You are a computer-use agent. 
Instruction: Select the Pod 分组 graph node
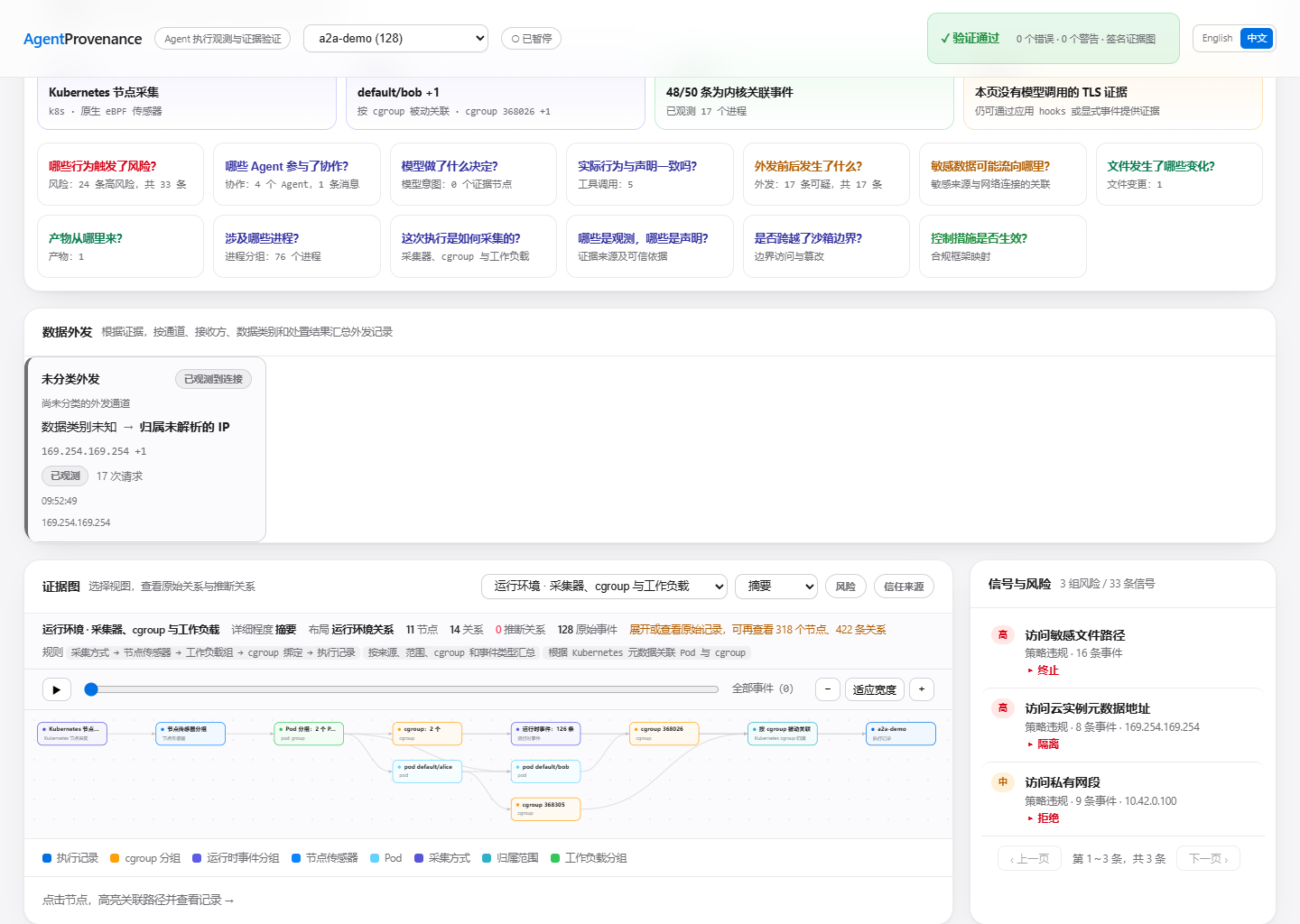pos(309,734)
